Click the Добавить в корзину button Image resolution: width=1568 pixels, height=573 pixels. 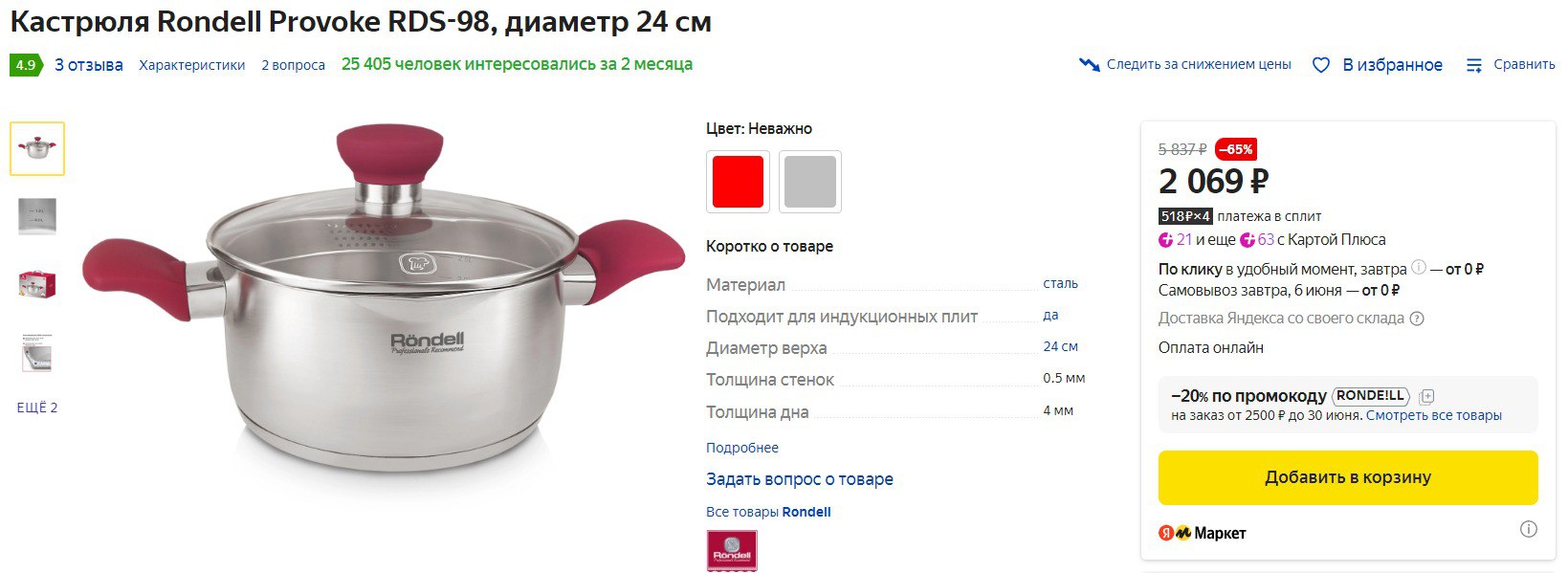tap(1348, 477)
